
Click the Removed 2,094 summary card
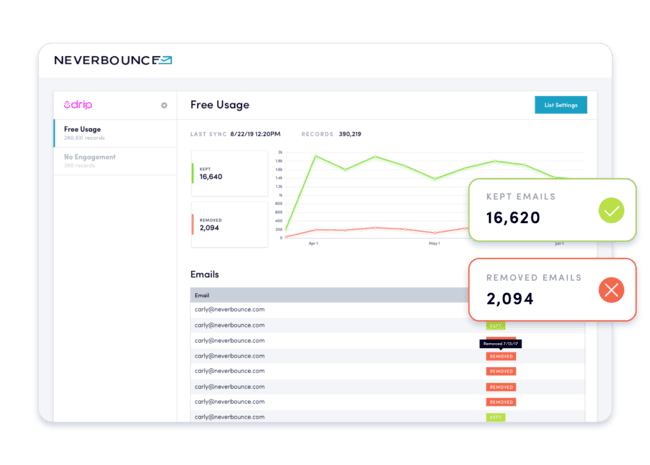click(x=229, y=224)
